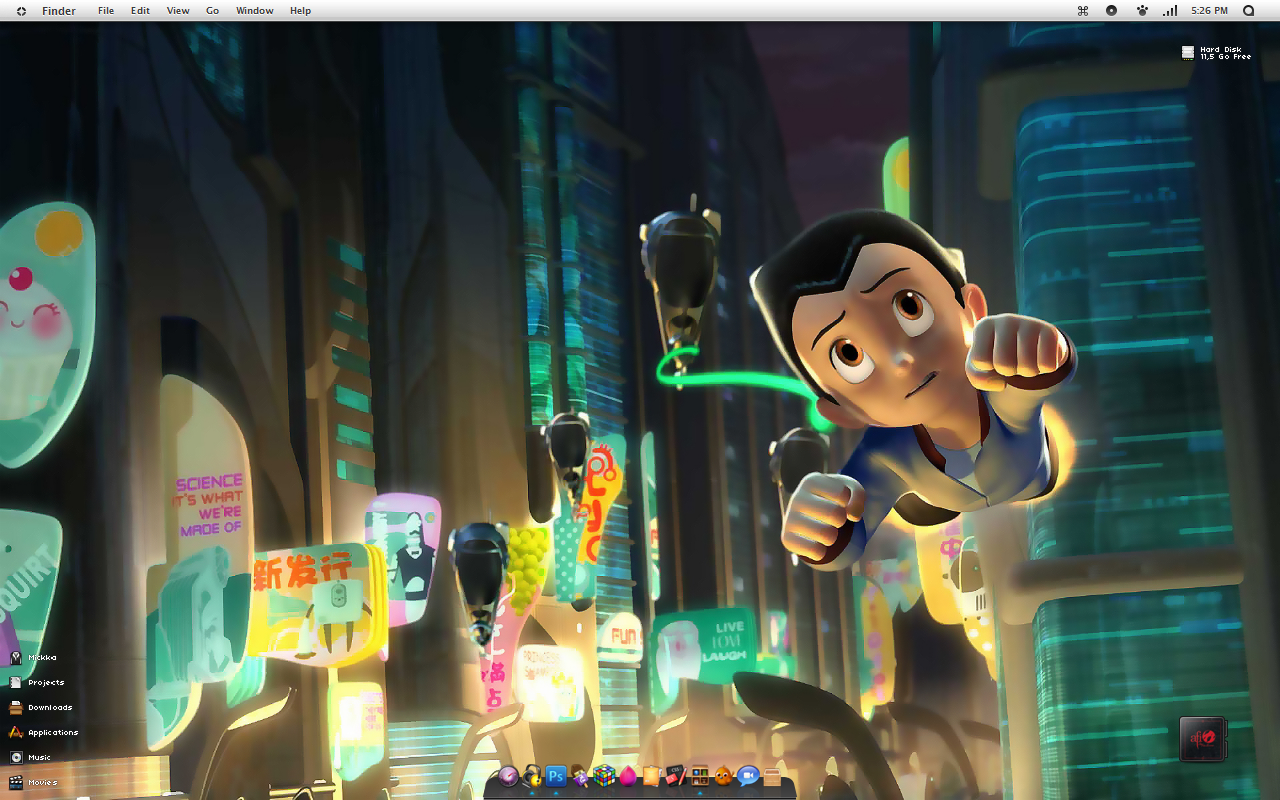This screenshot has width=1280, height=800.
Task: Check the signal strength bars in menu bar
Action: (1170, 11)
